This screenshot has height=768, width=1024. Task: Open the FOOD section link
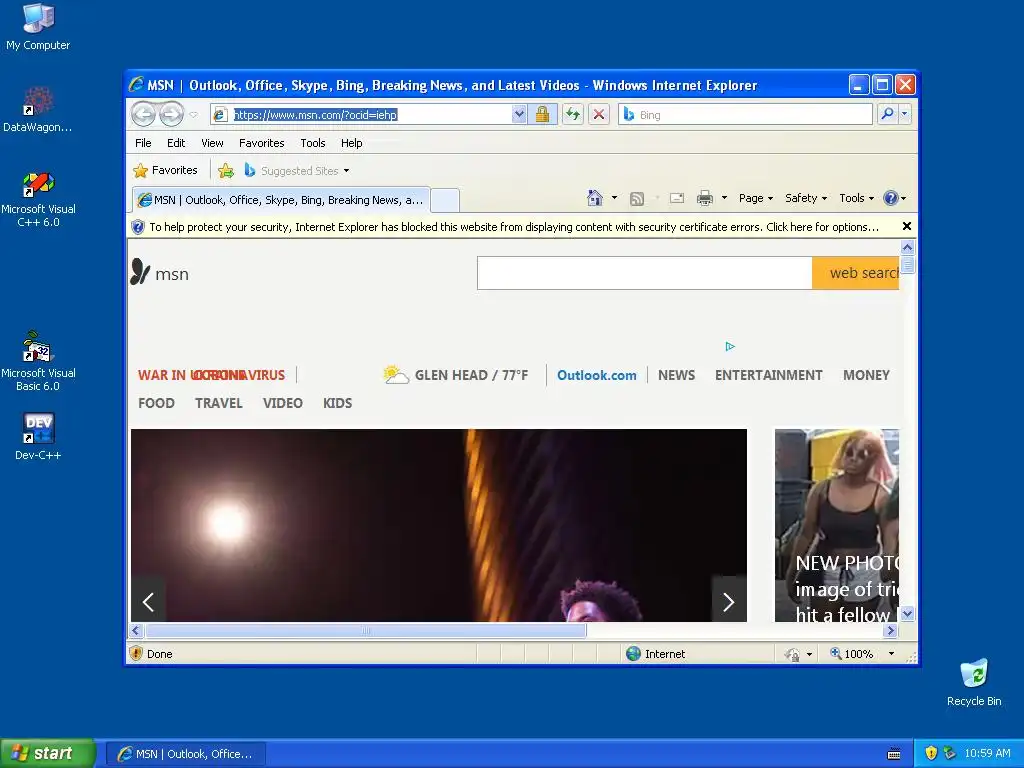pos(156,403)
